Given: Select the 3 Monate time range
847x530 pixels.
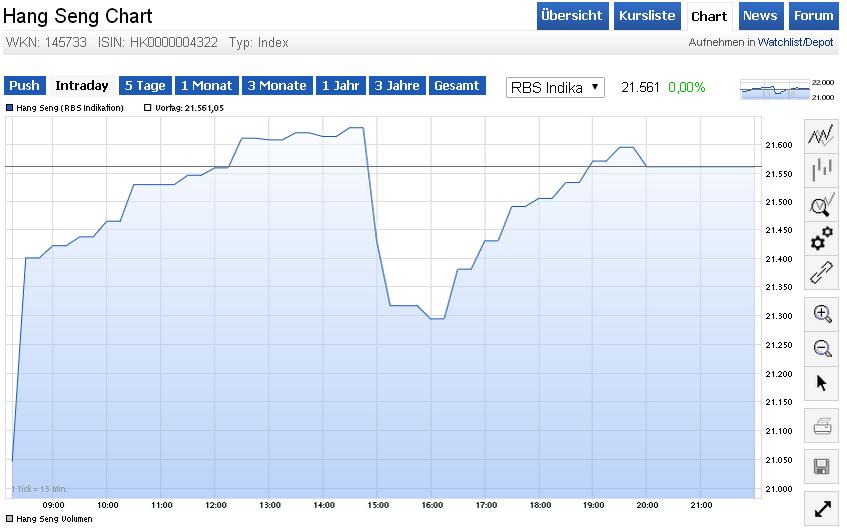Looking at the screenshot, I should coord(277,86).
